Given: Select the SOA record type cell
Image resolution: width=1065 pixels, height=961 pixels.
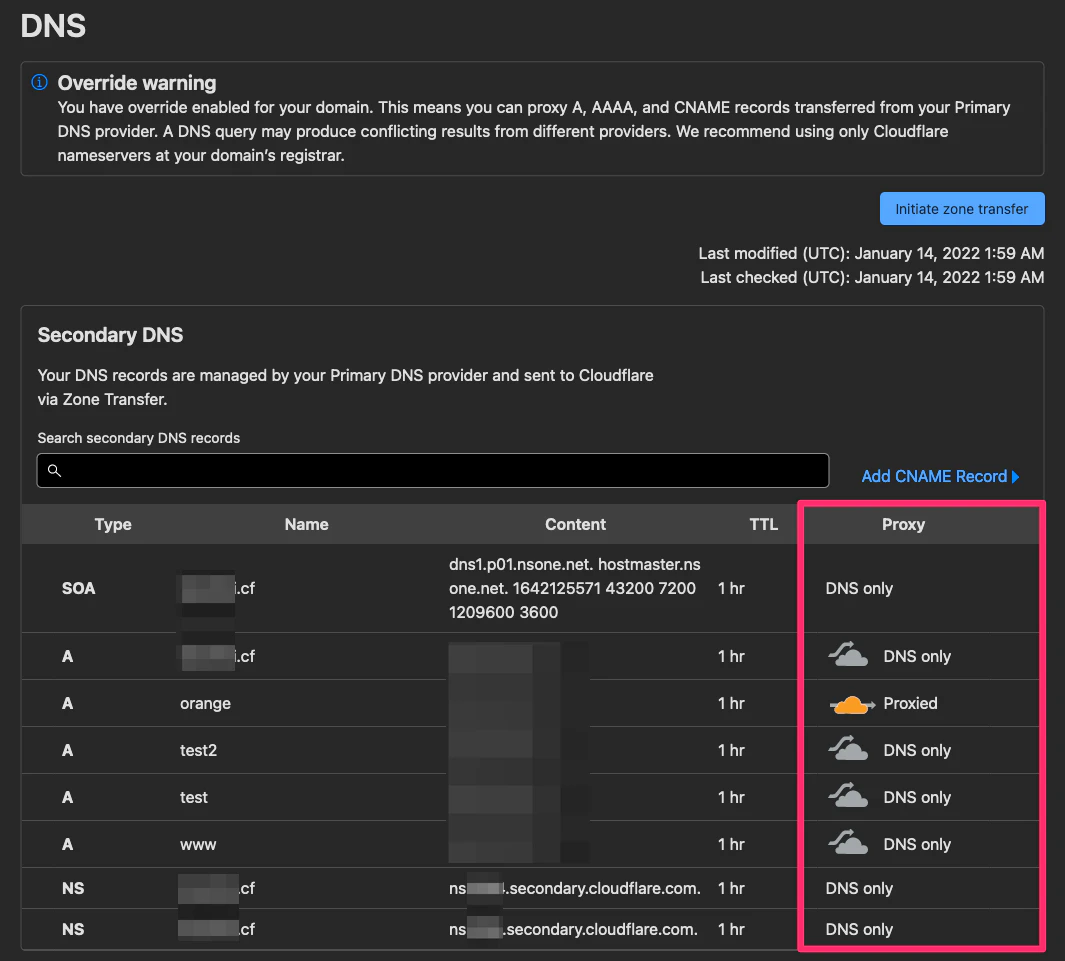Looking at the screenshot, I should point(79,588).
